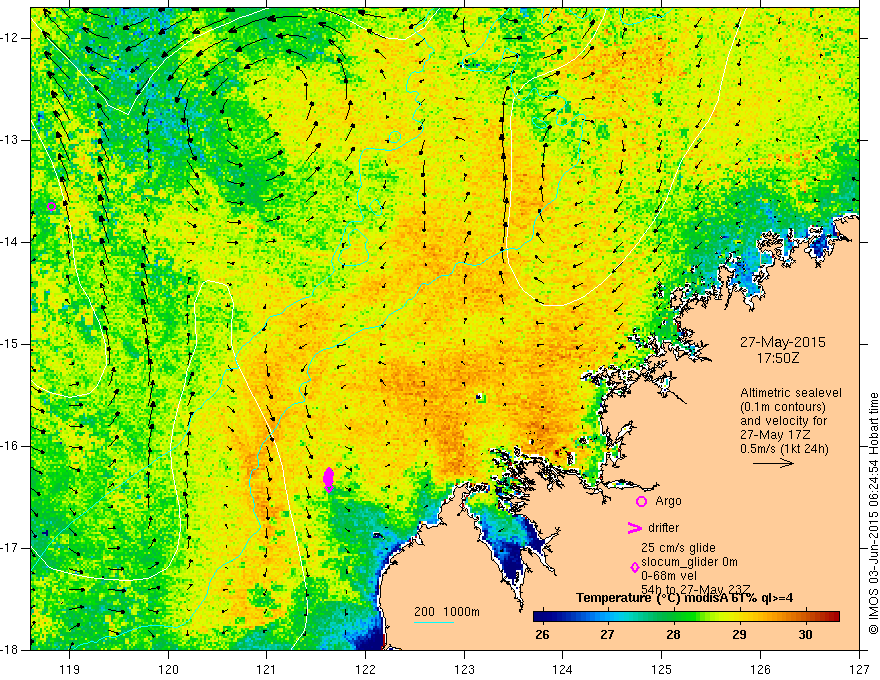Viewport: 880px width, 680px height.
Task: Click the '25 cm/s glide' text
Action: click(x=678, y=548)
